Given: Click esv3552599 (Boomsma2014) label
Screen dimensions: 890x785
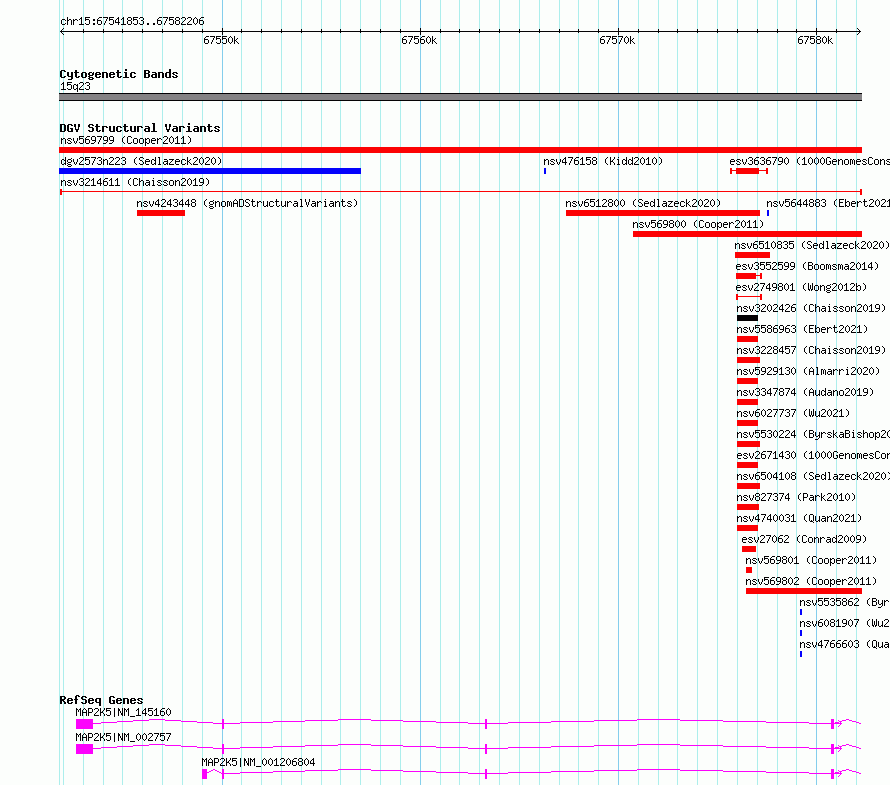Looking at the screenshot, I should (x=807, y=266).
